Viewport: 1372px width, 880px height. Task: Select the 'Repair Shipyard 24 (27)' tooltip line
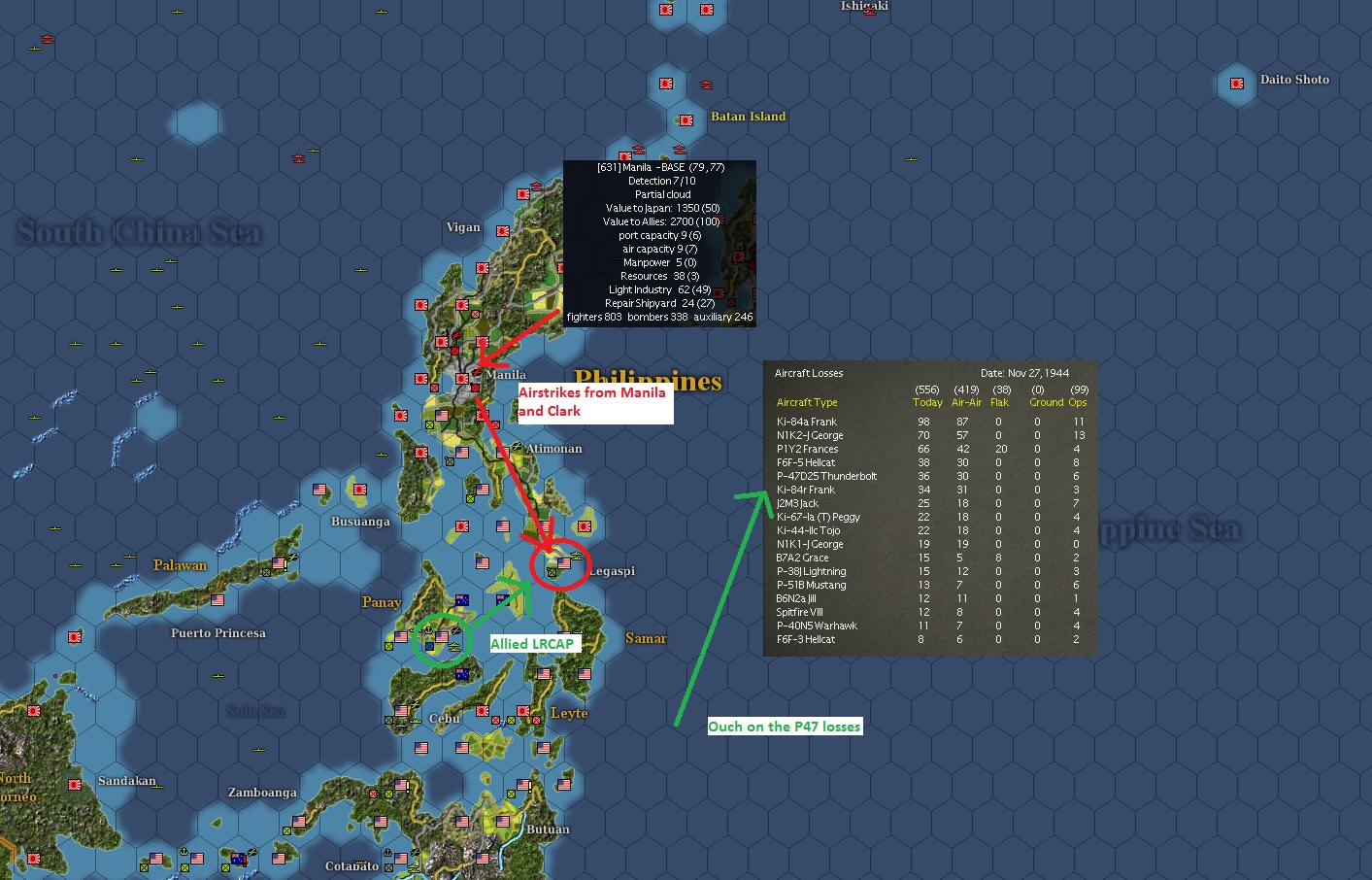[x=661, y=303]
